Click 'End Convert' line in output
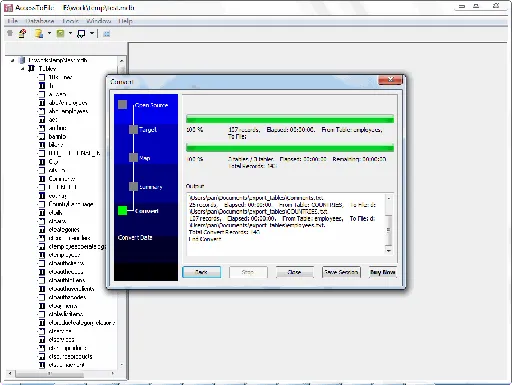The height and width of the screenshot is (385, 512). coord(205,239)
